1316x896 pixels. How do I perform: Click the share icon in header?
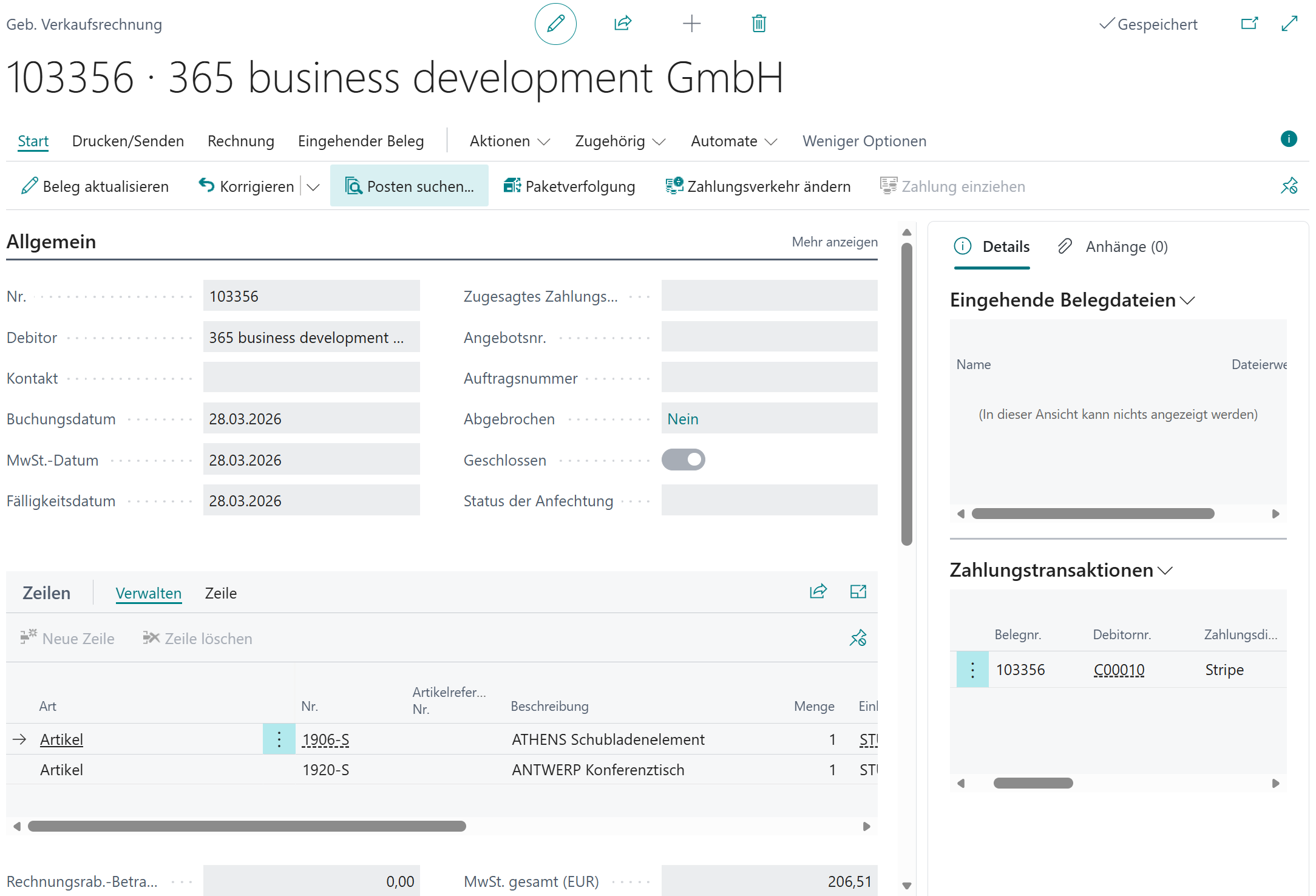623,24
